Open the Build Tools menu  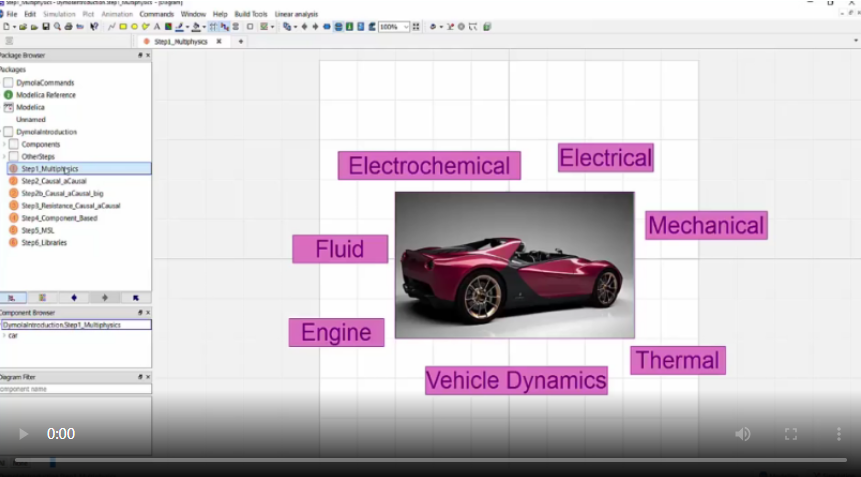click(x=251, y=14)
